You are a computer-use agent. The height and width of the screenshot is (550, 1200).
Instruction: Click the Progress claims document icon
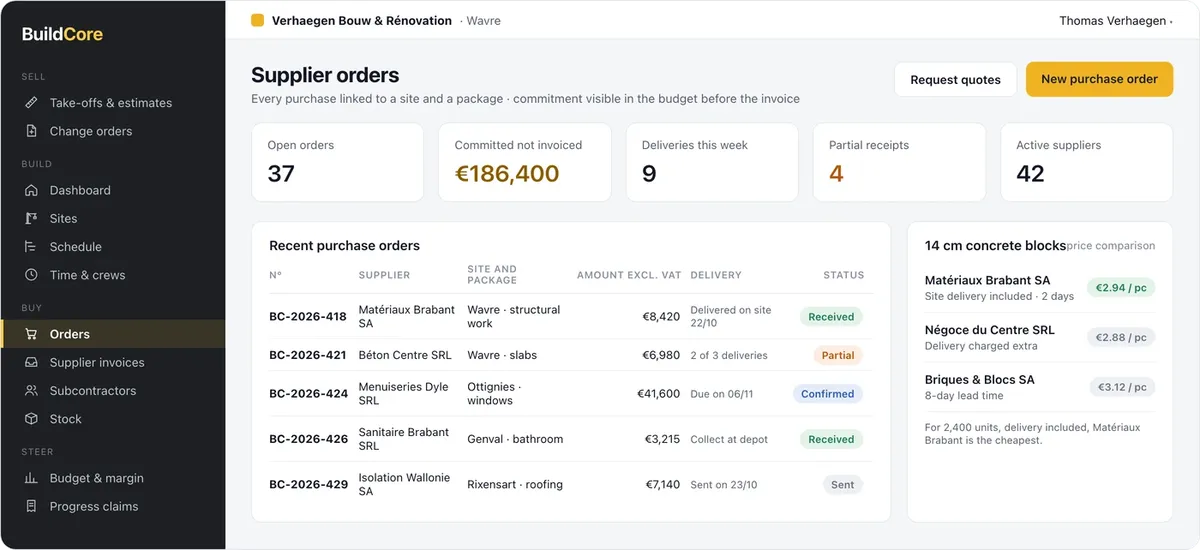coord(31,506)
